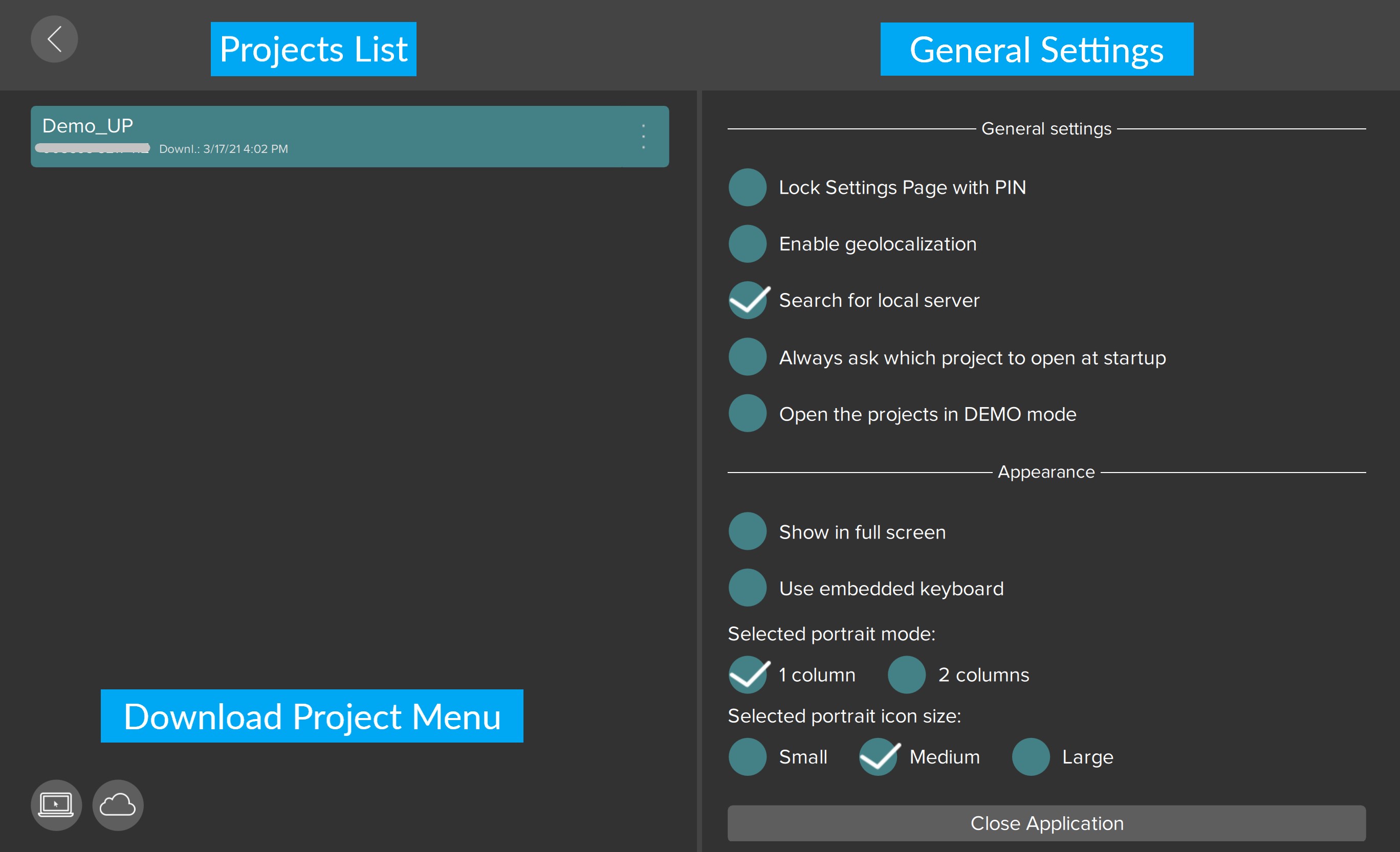This screenshot has width=1400, height=852.
Task: Choose Small portrait icon size
Action: pos(747,756)
